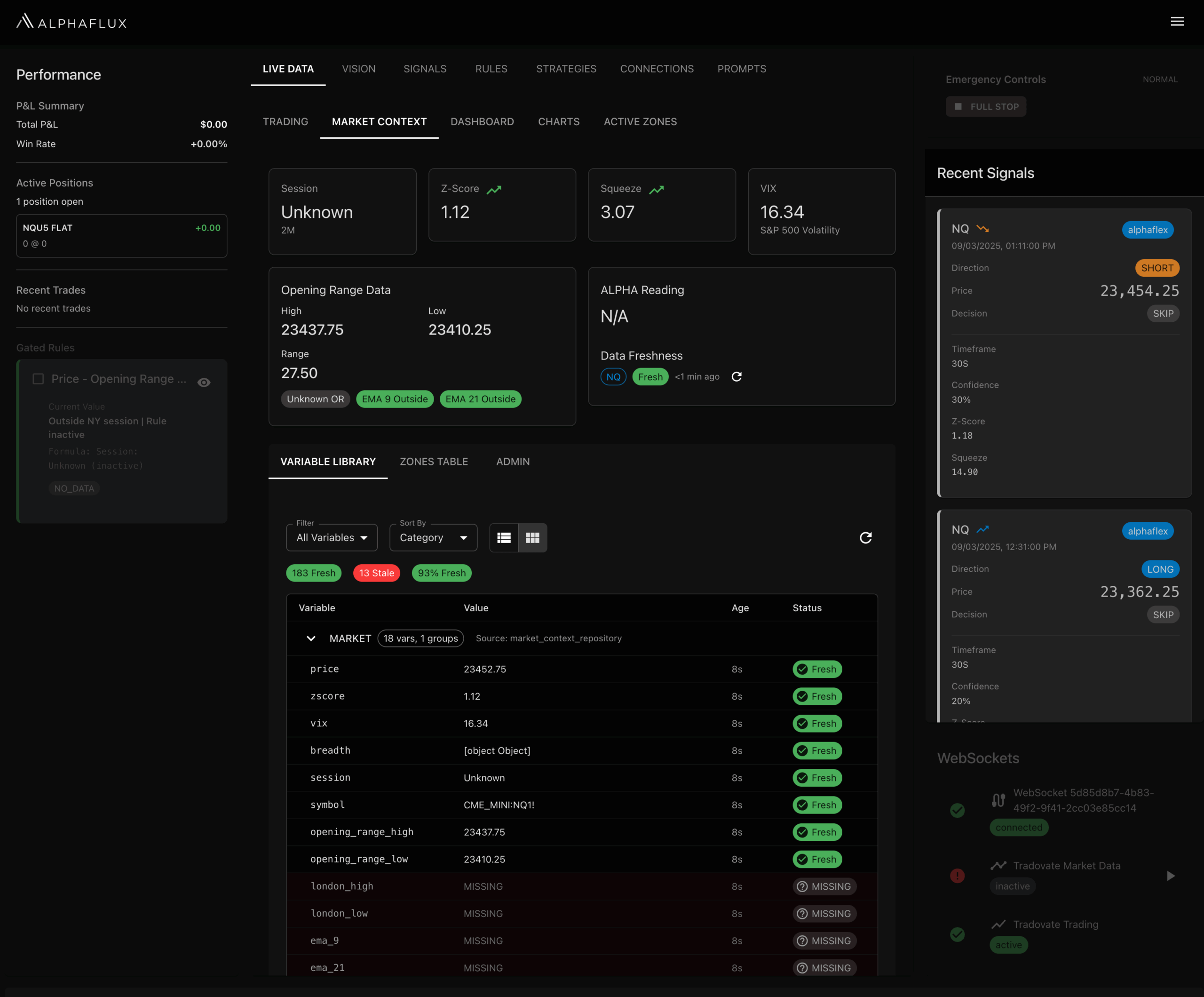This screenshot has width=1204, height=997.
Task: Open the hamburger menu
Action: pos(1177,21)
